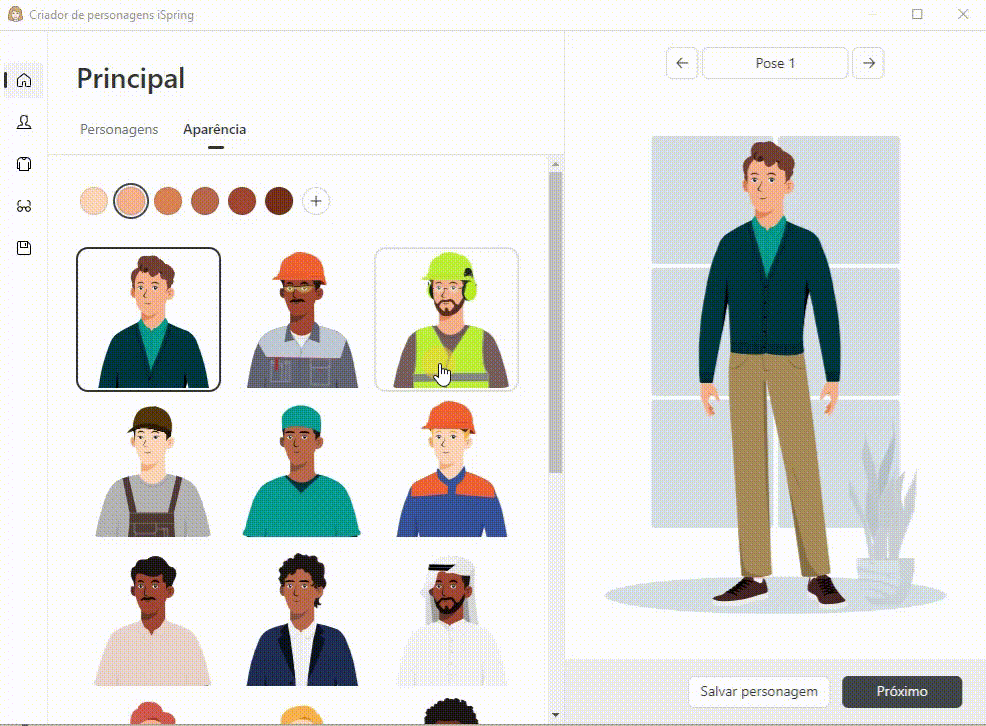Select the bearded worker in yellow safety vest
Image resolution: width=986 pixels, height=726 pixels.
pyautogui.click(x=446, y=319)
